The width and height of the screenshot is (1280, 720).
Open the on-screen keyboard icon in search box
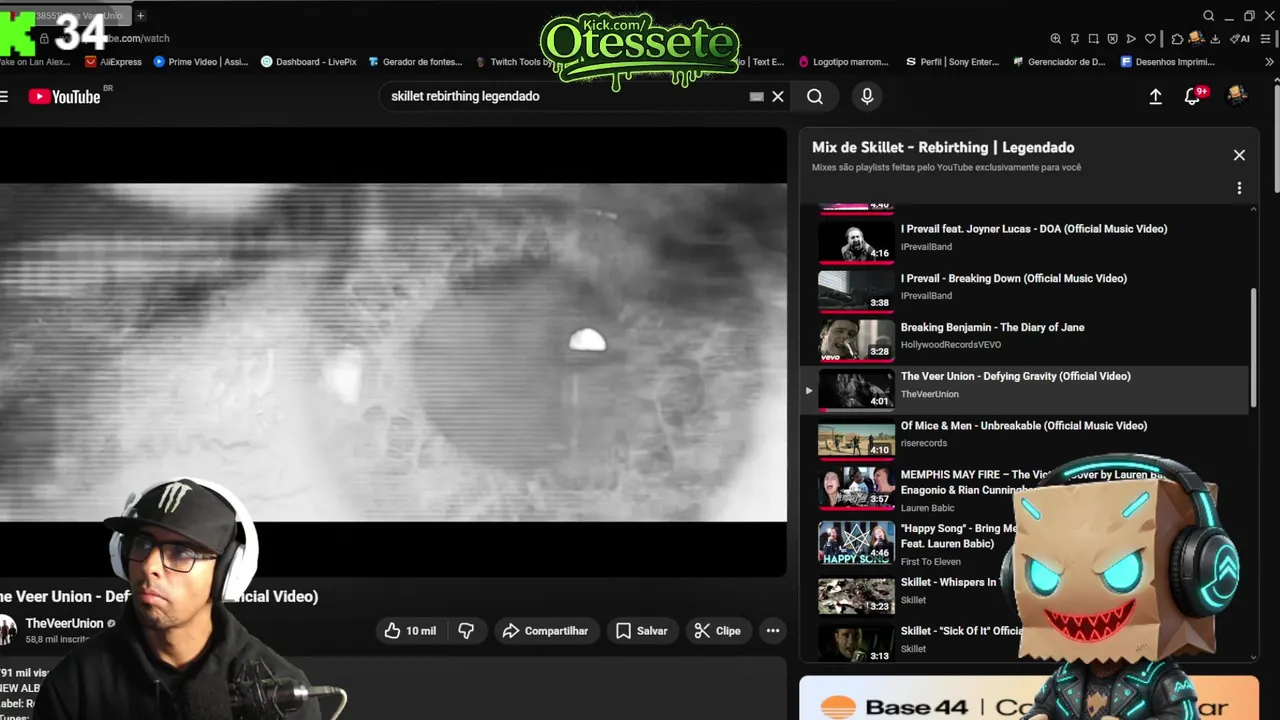pos(757,96)
